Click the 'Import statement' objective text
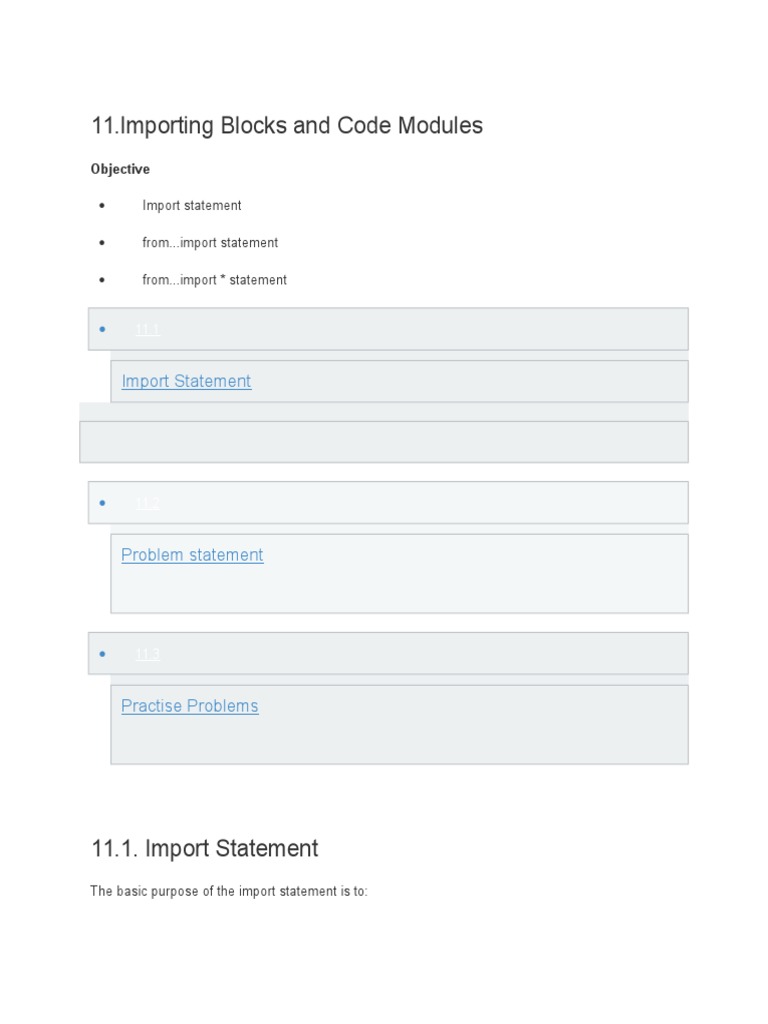 (x=192, y=206)
